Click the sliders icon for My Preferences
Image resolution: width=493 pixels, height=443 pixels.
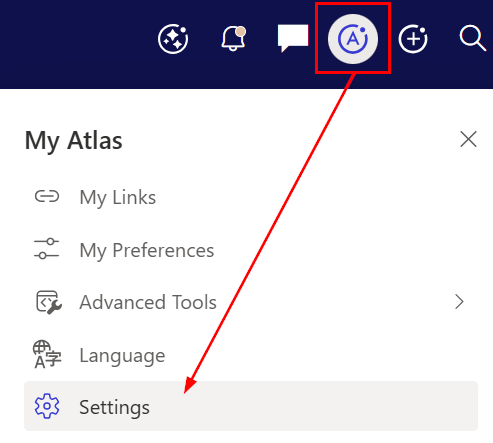(x=47, y=249)
